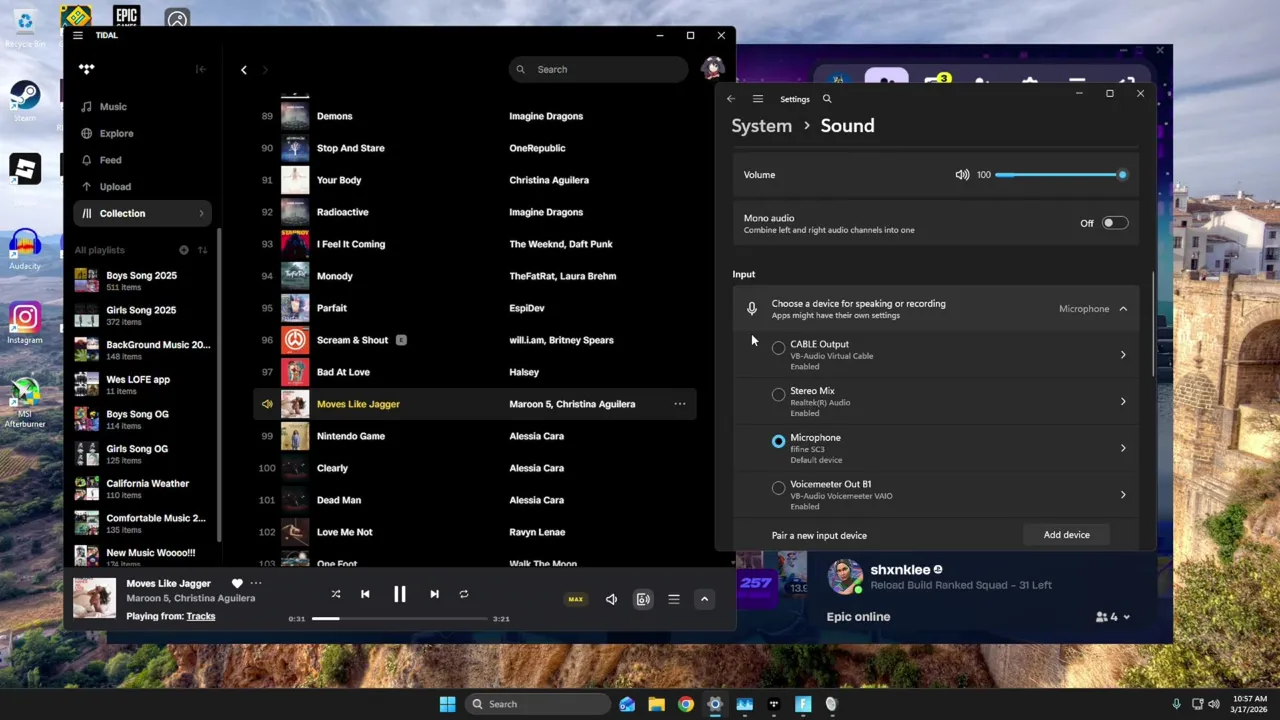Click the TIDAL search field
The image size is (1280, 720).
(x=599, y=69)
